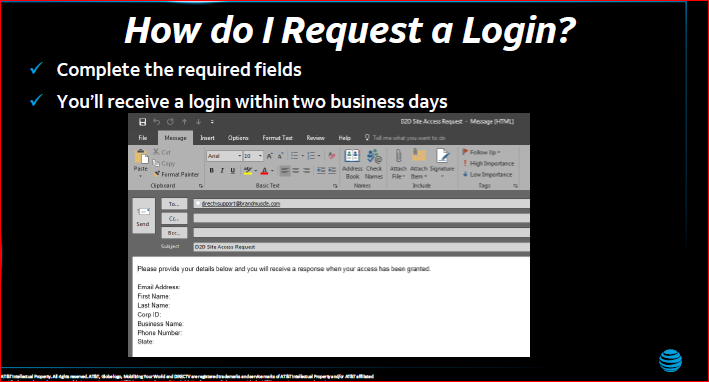Click the Previous Item up arrow

(x=184, y=122)
